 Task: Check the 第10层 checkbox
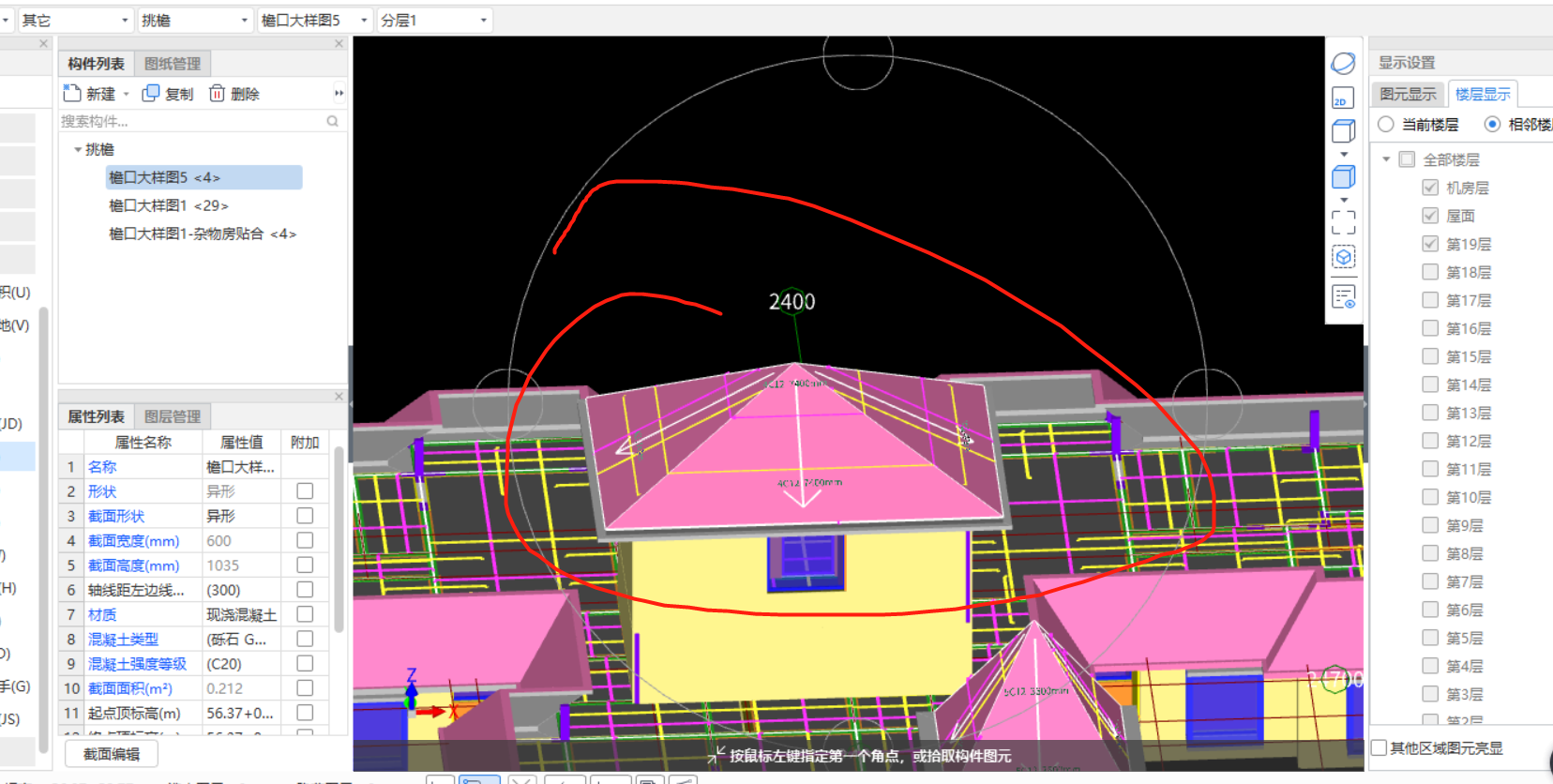point(1430,497)
